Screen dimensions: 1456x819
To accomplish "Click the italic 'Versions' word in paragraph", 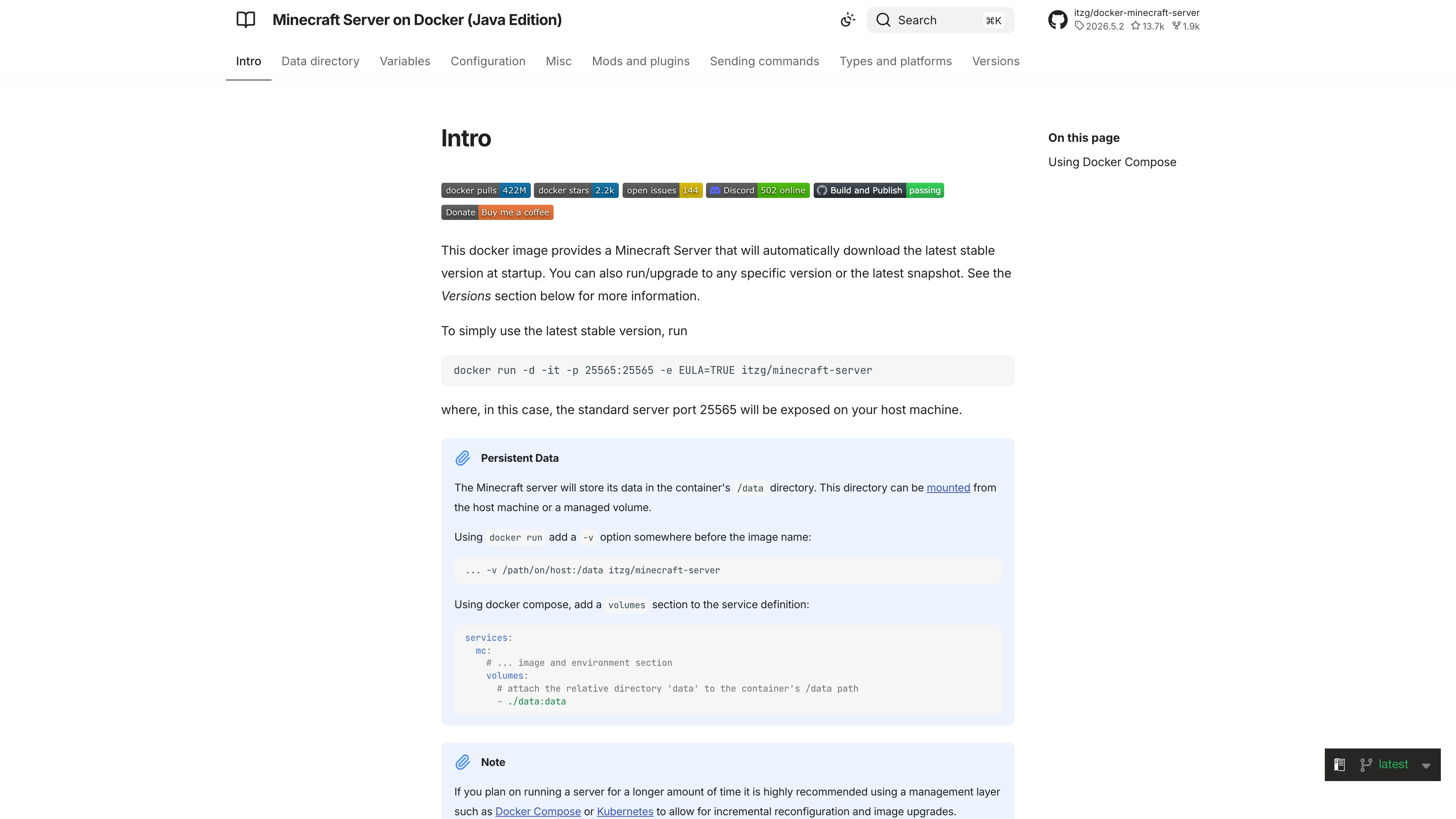I will click(x=466, y=296).
